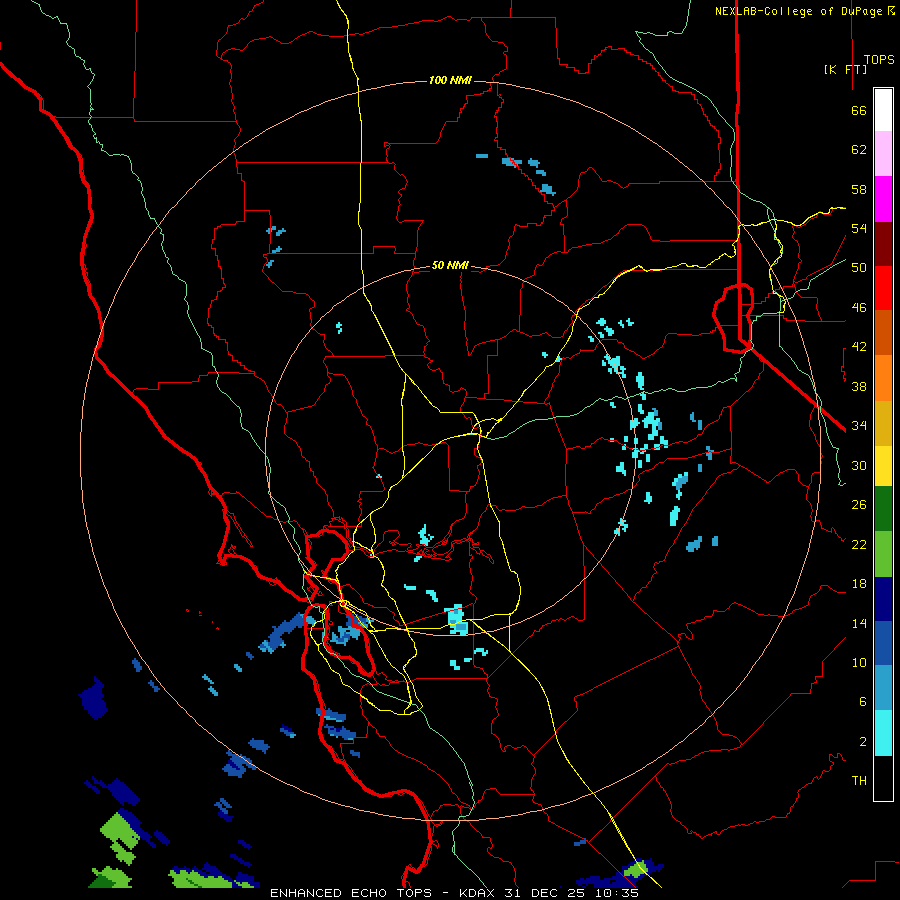This screenshot has height=900, width=900.
Task: Select the magenta swatch in the legend
Action: click(x=883, y=199)
